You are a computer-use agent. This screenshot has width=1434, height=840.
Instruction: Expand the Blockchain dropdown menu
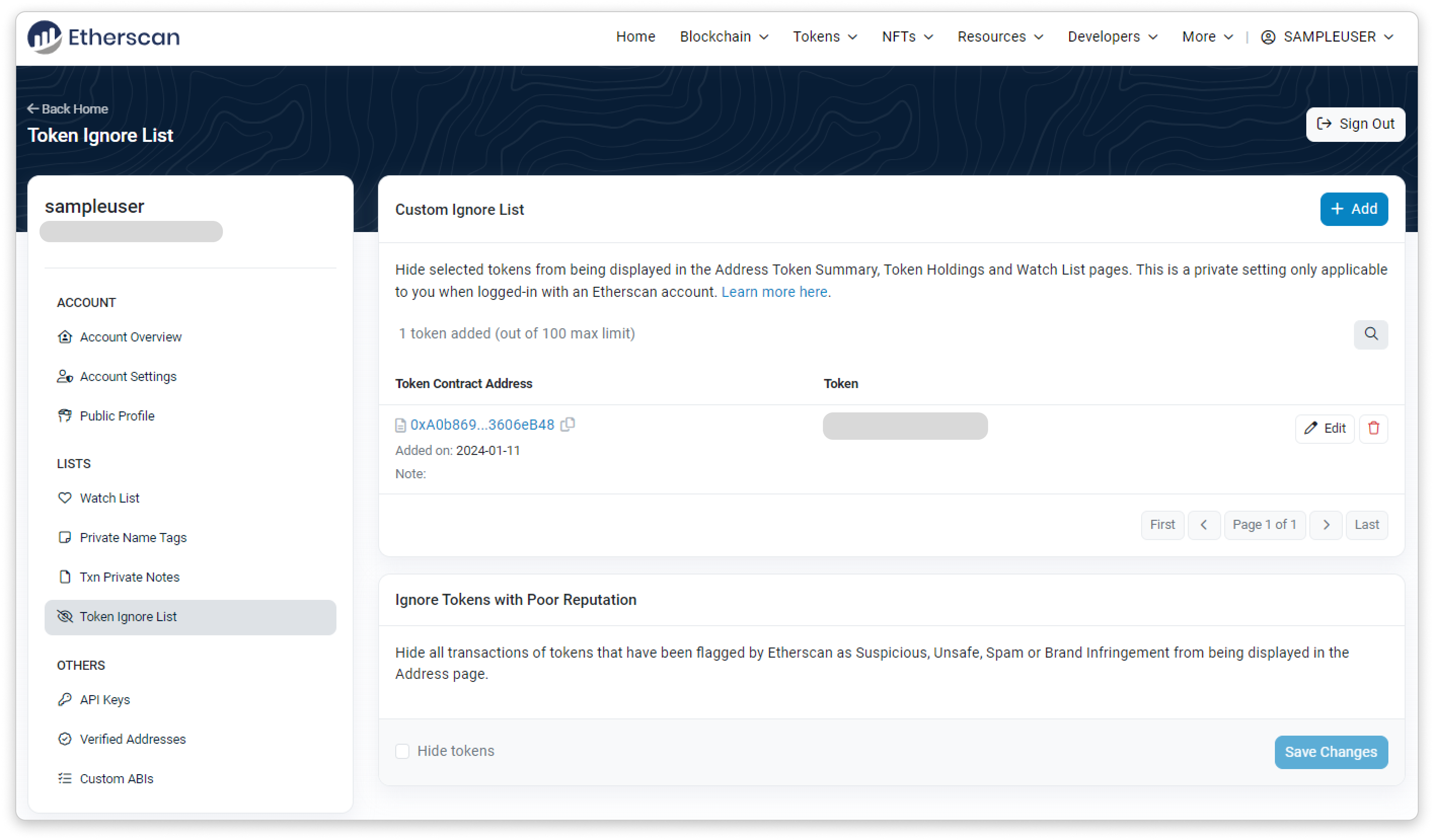(724, 37)
